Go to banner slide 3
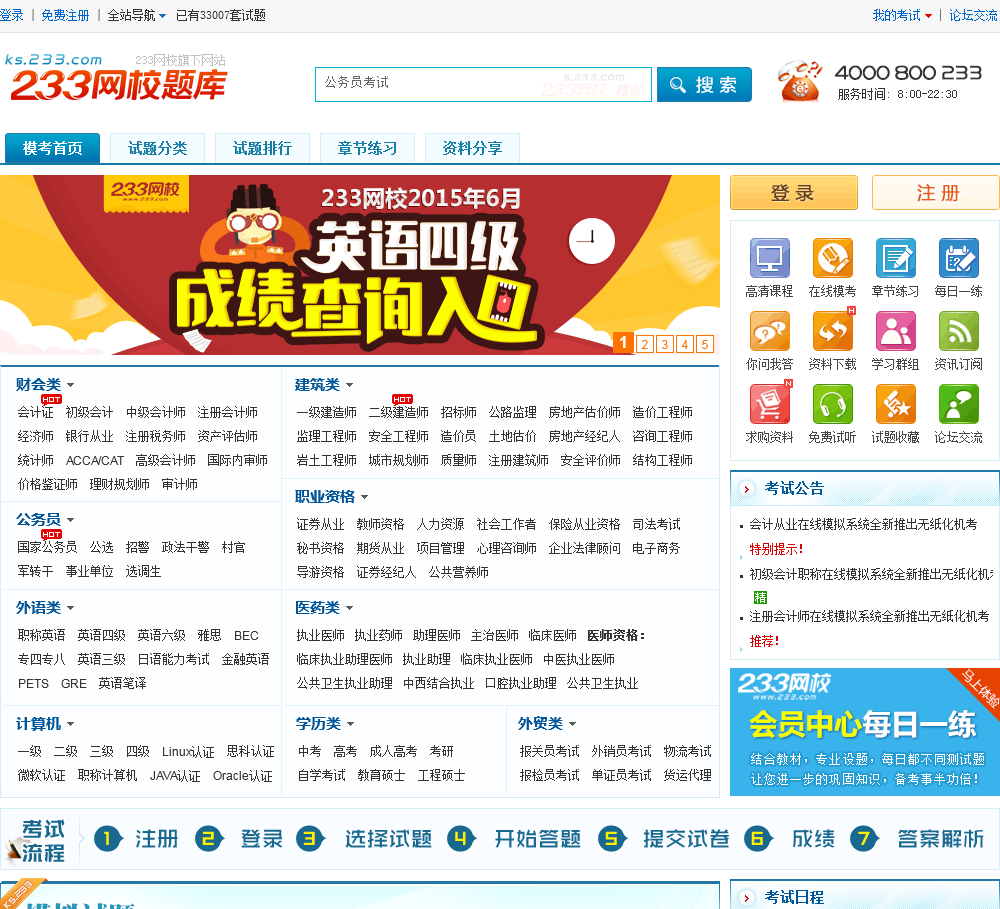This screenshot has height=909, width=1000. pyautogui.click(x=665, y=344)
